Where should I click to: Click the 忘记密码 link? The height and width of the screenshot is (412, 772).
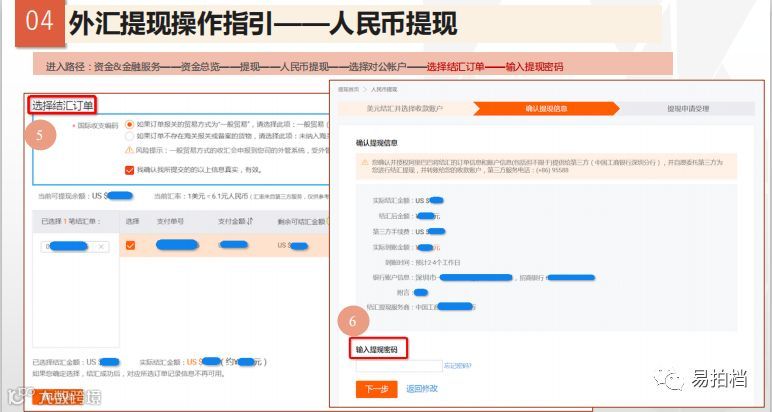click(x=457, y=366)
